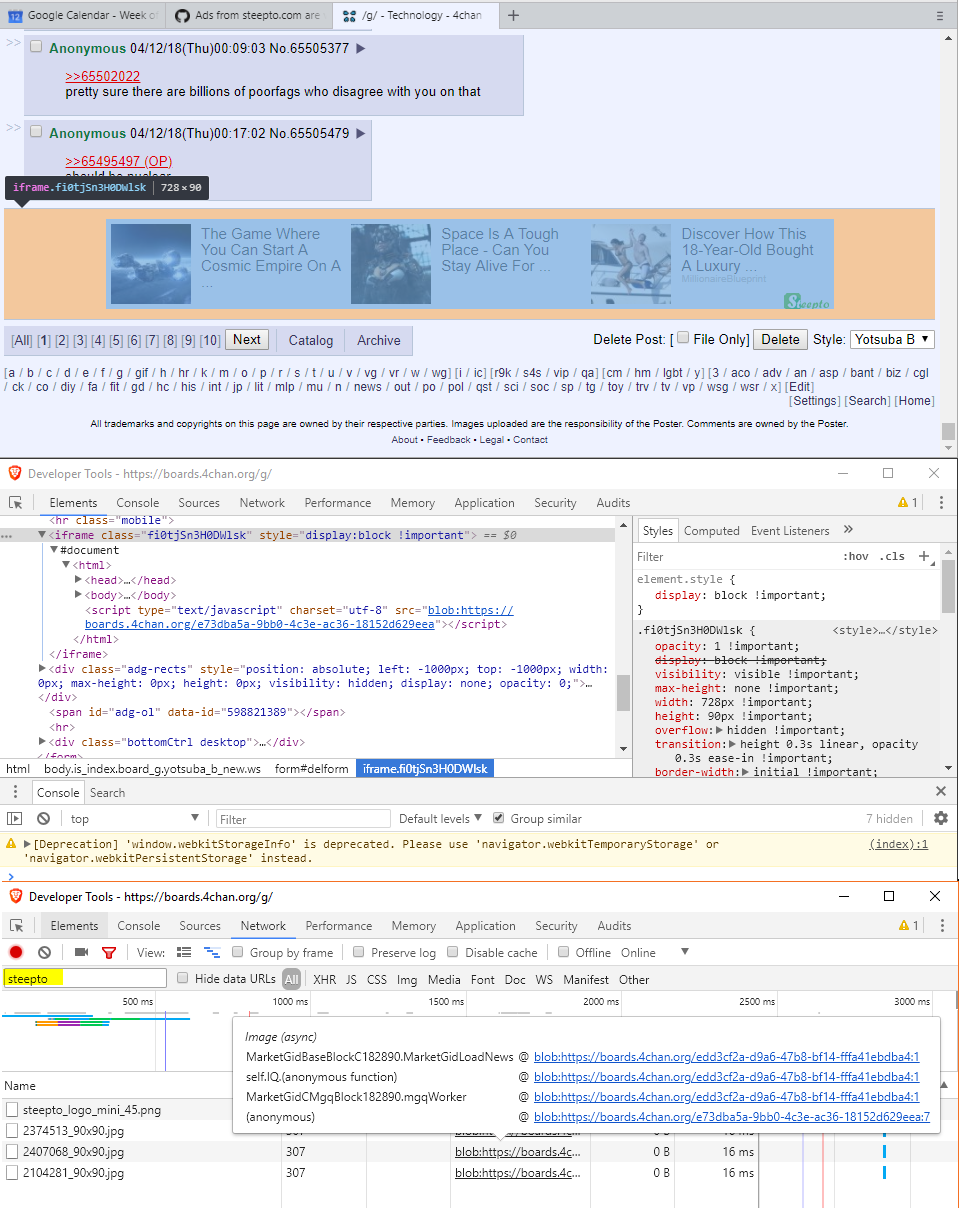This screenshot has width=959, height=1208.
Task: Add a new style rule with the plus icon
Action: 923,556
